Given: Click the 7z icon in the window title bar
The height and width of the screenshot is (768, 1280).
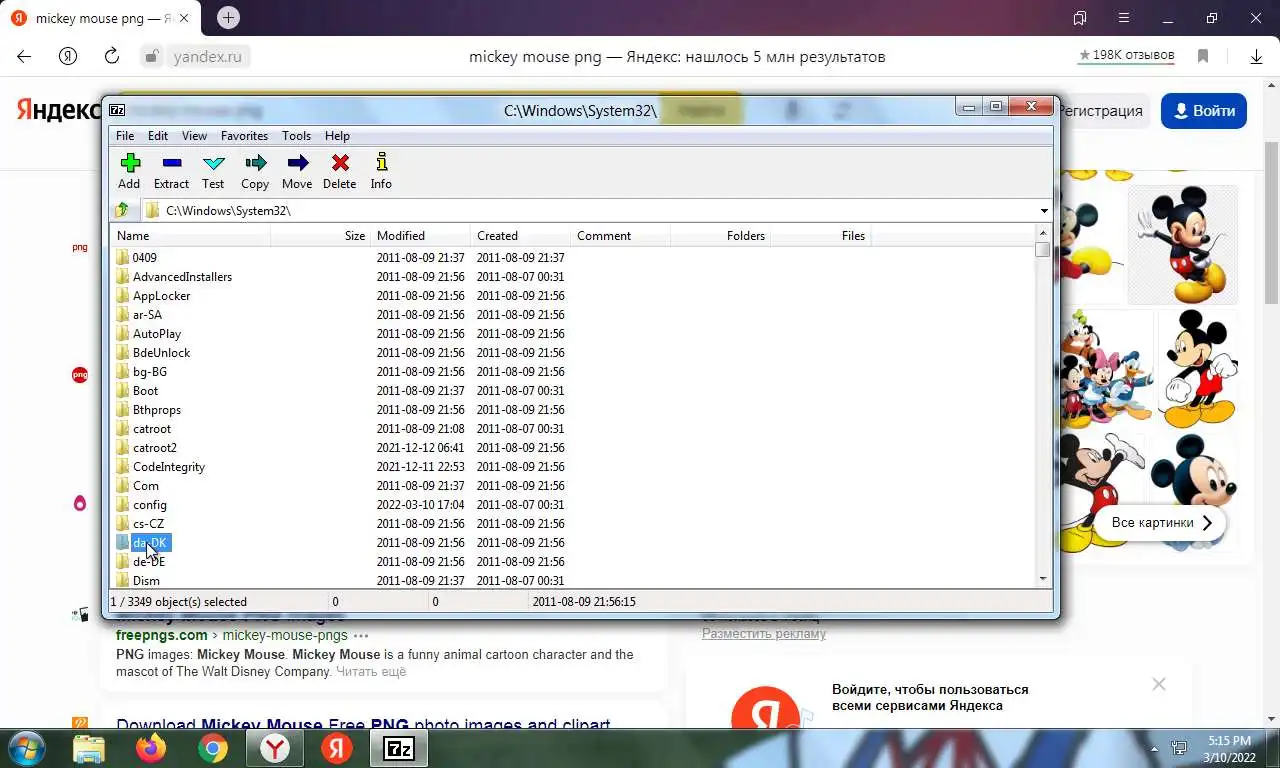Looking at the screenshot, I should (x=118, y=110).
